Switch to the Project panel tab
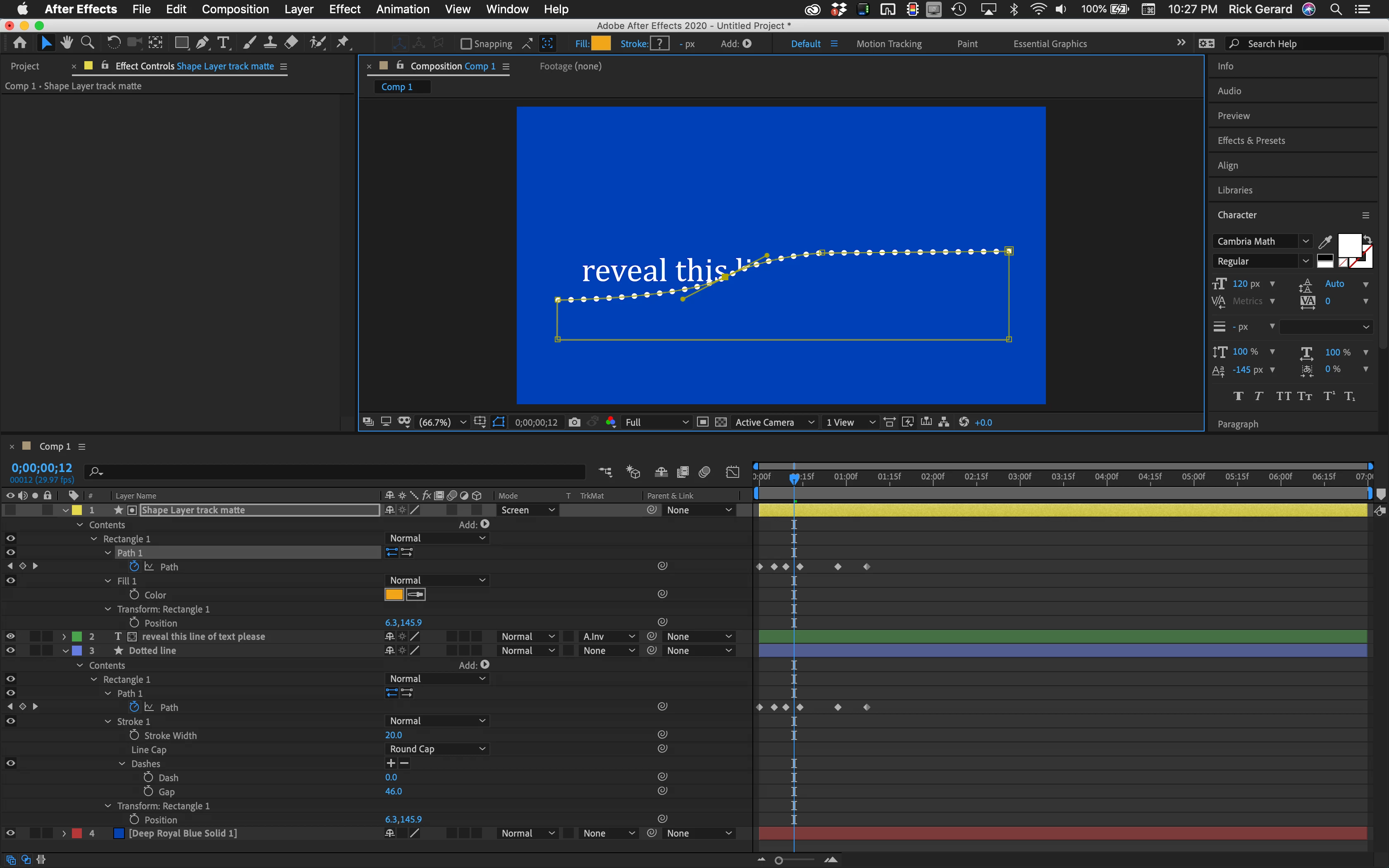Image resolution: width=1389 pixels, height=868 pixels. [x=25, y=66]
